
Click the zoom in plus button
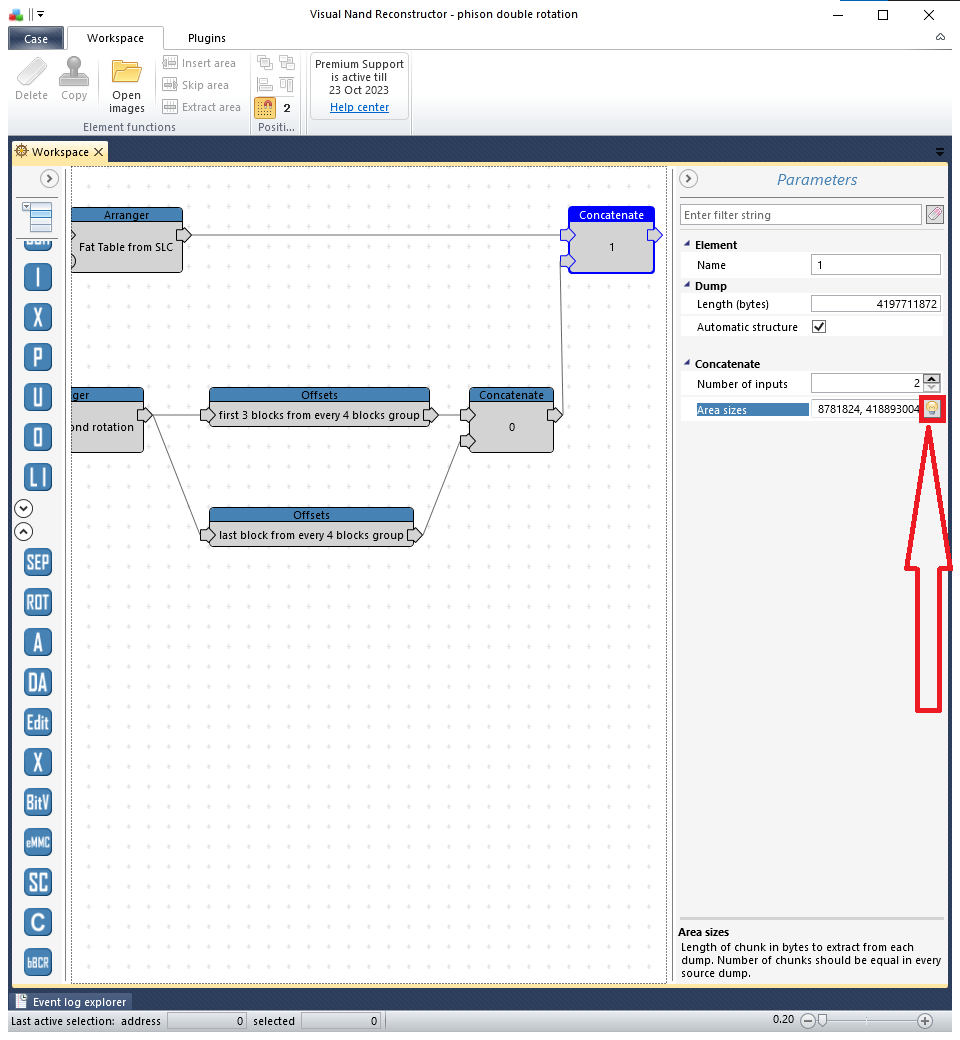(x=925, y=1020)
